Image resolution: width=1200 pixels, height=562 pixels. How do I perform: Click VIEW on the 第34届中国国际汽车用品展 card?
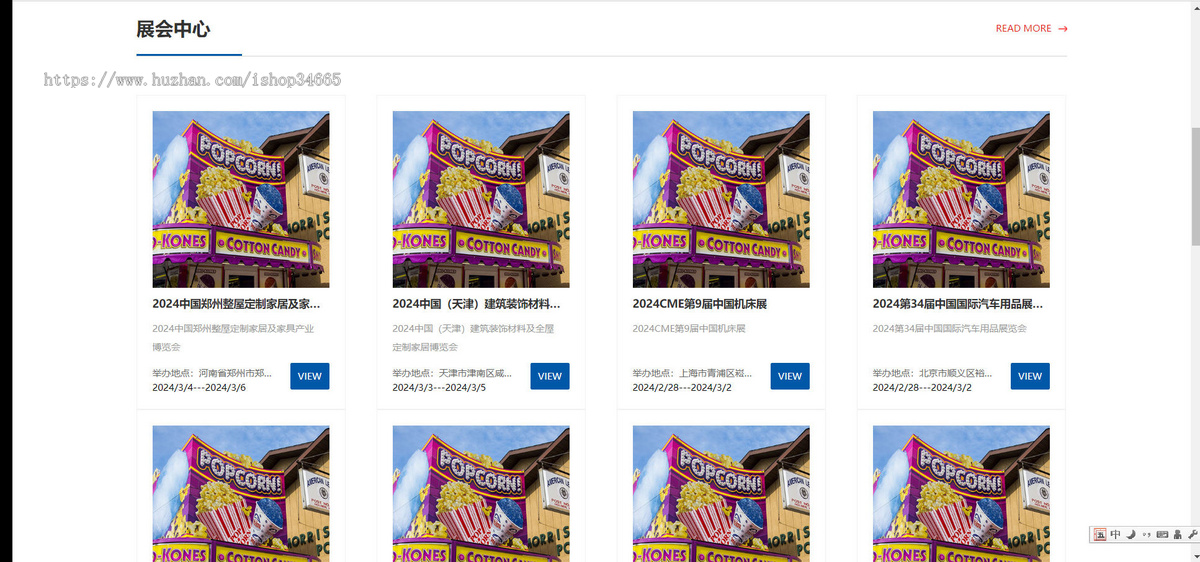pyautogui.click(x=1030, y=376)
